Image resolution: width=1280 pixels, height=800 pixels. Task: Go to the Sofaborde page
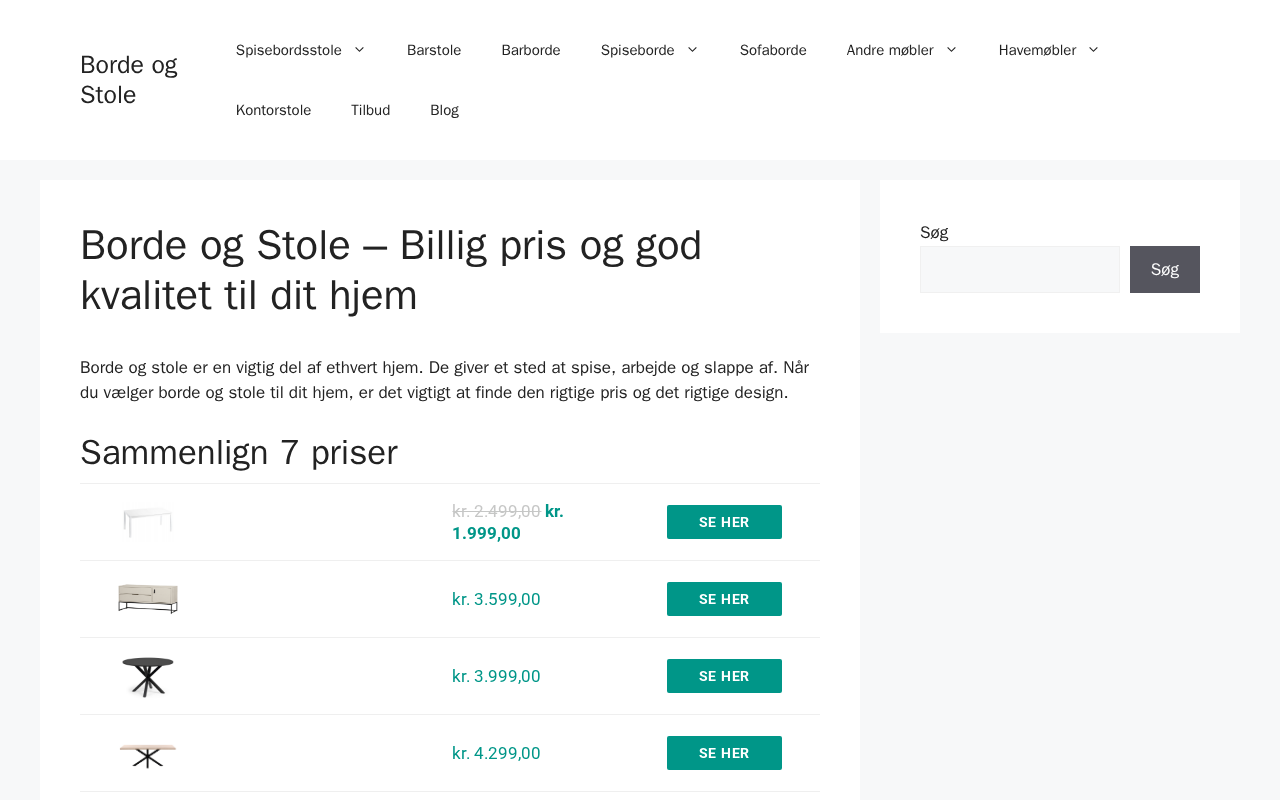pyautogui.click(x=773, y=50)
